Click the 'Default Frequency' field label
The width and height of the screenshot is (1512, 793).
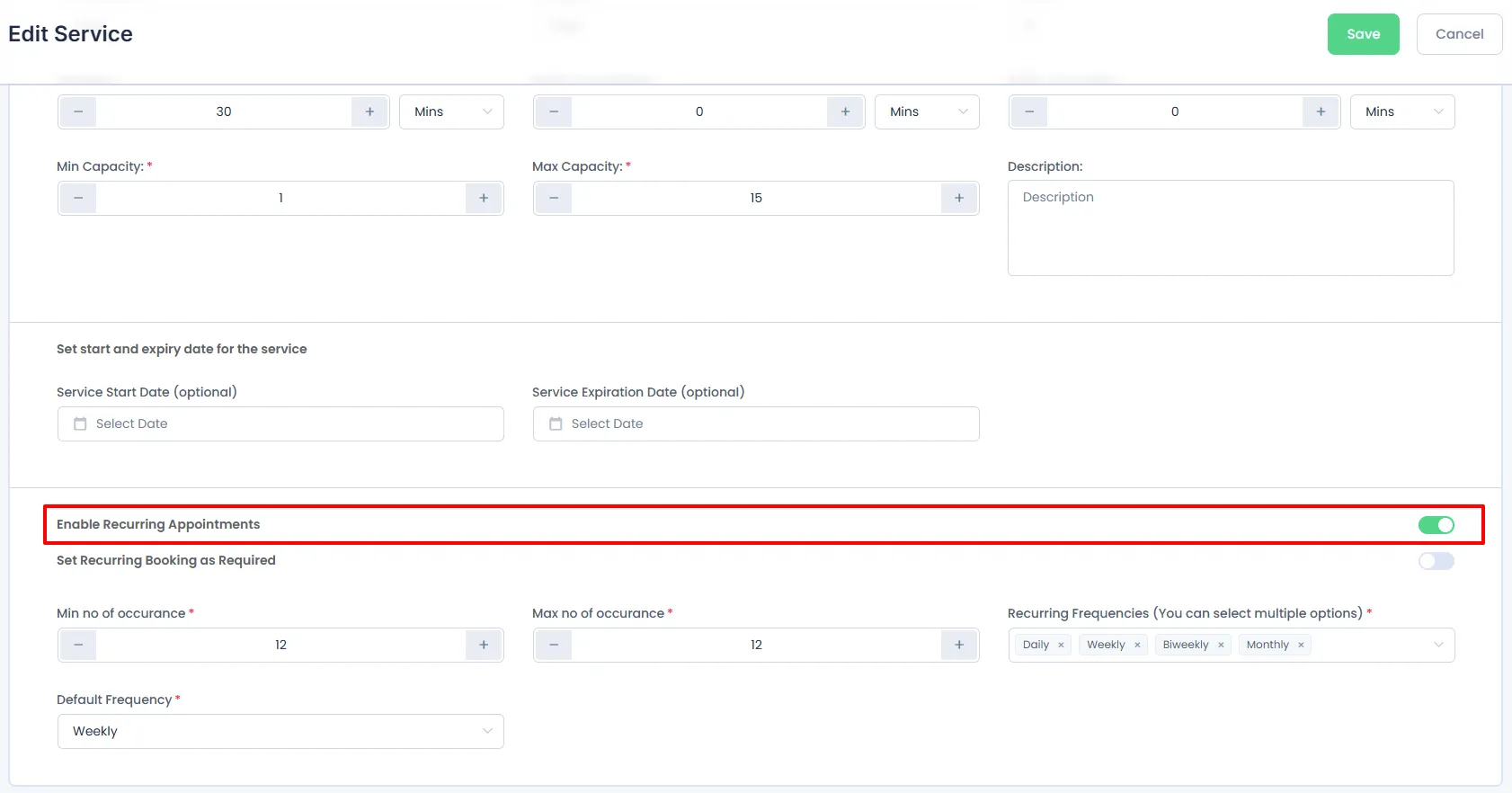[114, 699]
